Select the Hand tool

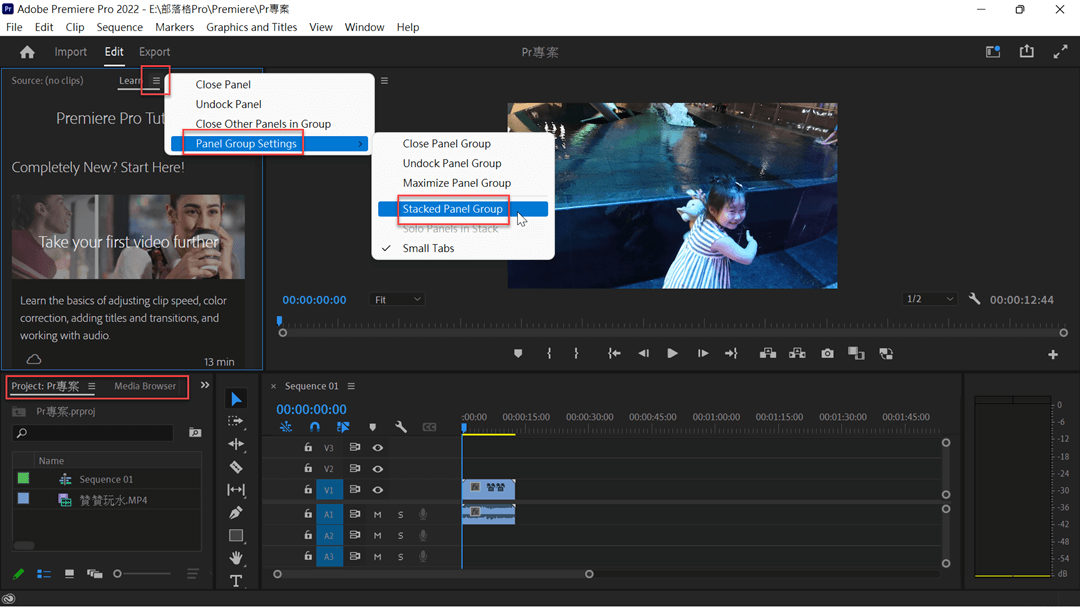pyautogui.click(x=236, y=557)
